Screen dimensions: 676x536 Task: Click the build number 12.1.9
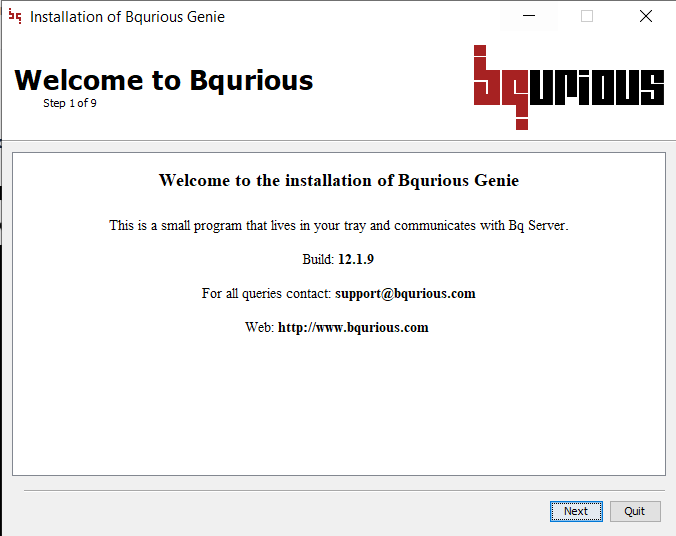coord(356,259)
